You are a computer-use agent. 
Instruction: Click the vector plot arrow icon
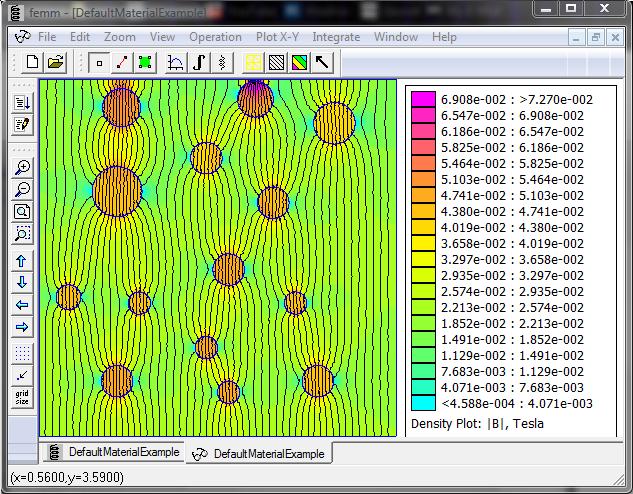tap(322, 63)
